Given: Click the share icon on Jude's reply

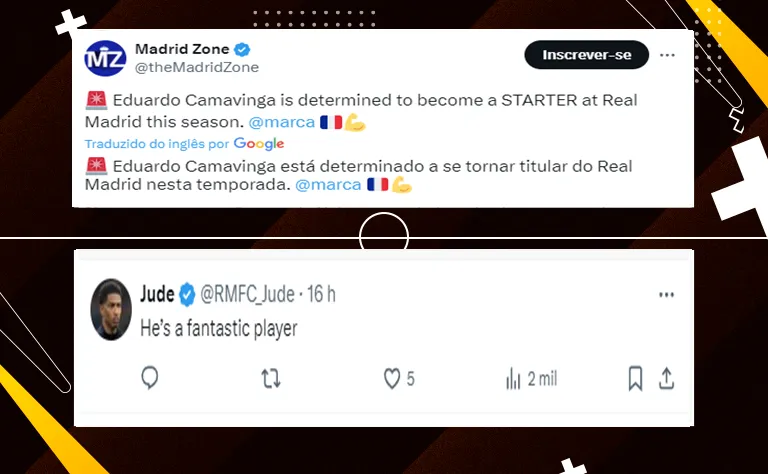Looking at the screenshot, I should point(667,378).
